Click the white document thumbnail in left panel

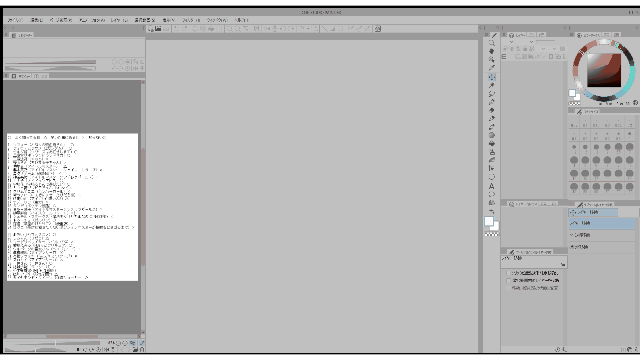click(x=73, y=207)
